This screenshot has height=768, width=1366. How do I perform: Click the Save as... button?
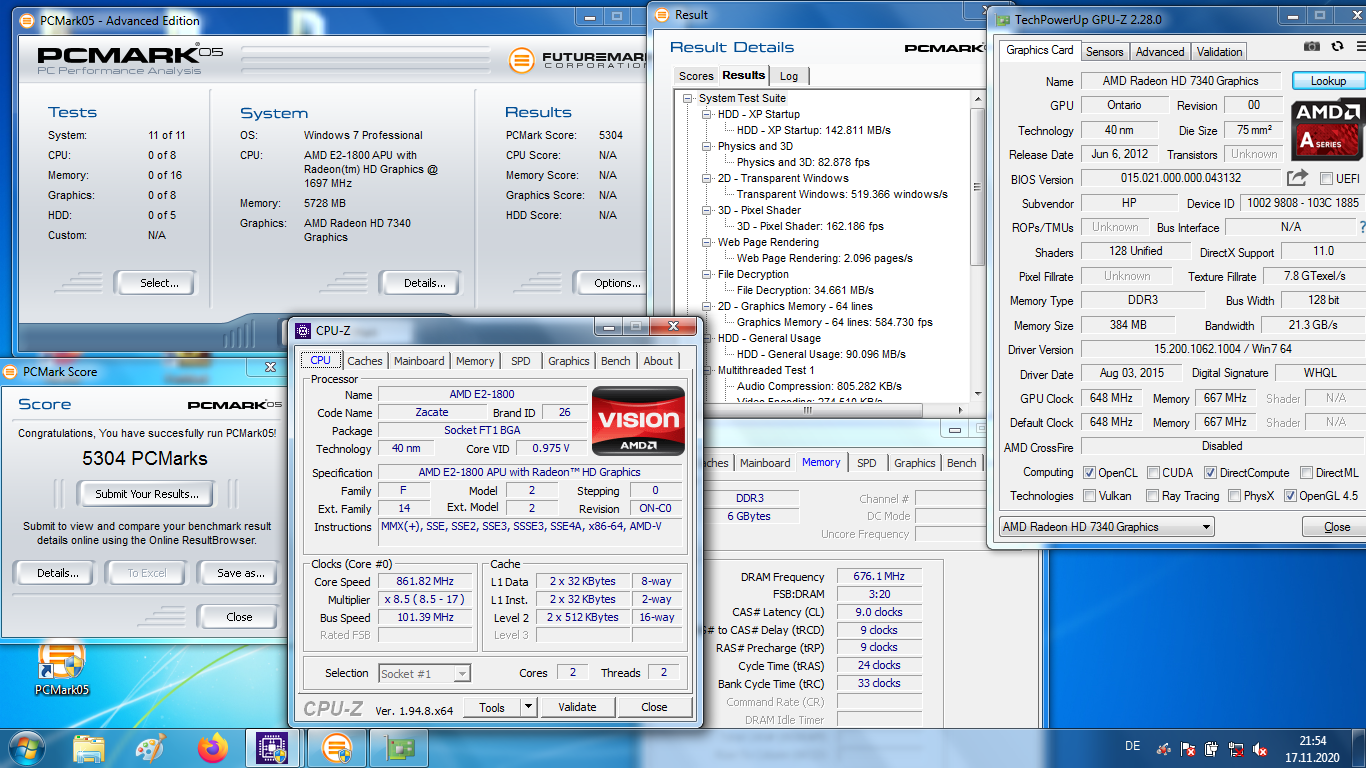241,573
